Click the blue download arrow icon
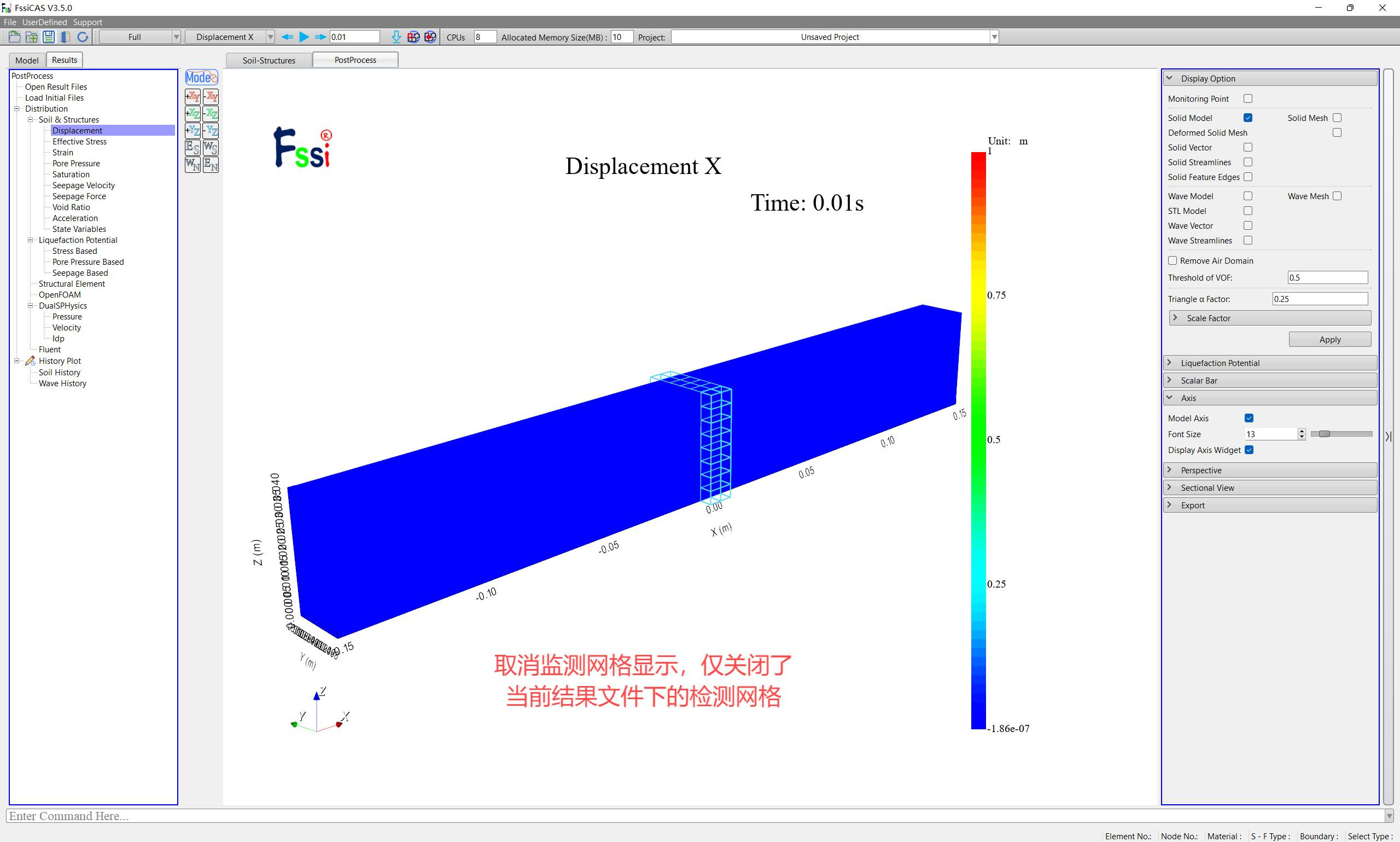This screenshot has width=1400, height=842. (x=396, y=37)
